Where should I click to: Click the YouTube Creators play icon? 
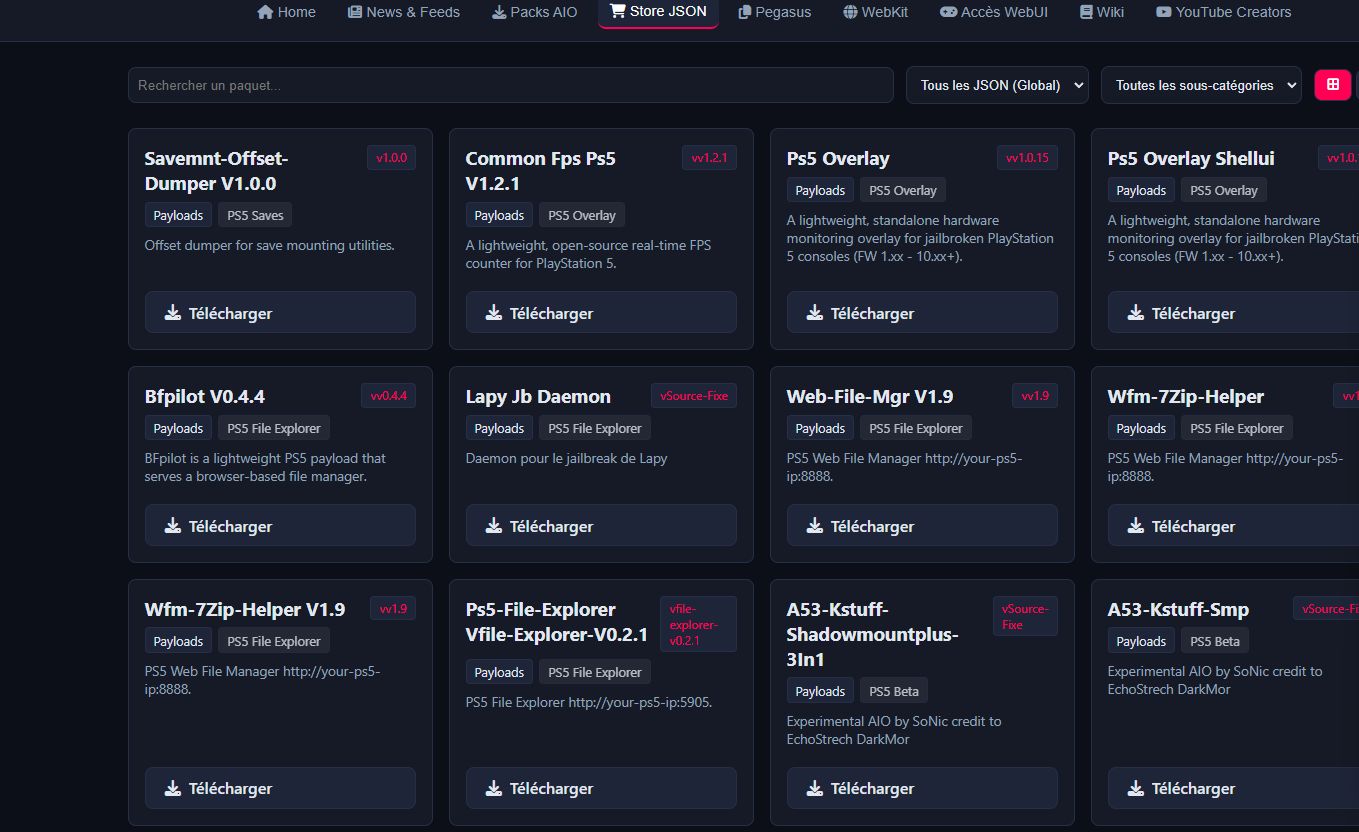pos(1163,12)
